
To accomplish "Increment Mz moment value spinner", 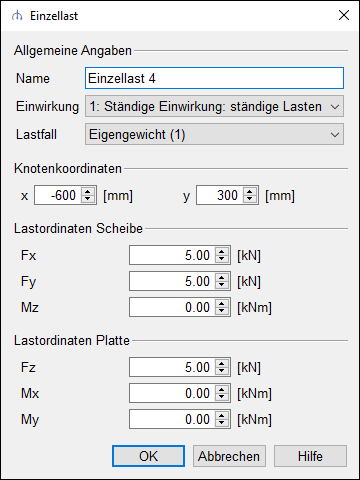I will pyautogui.click(x=222, y=303).
